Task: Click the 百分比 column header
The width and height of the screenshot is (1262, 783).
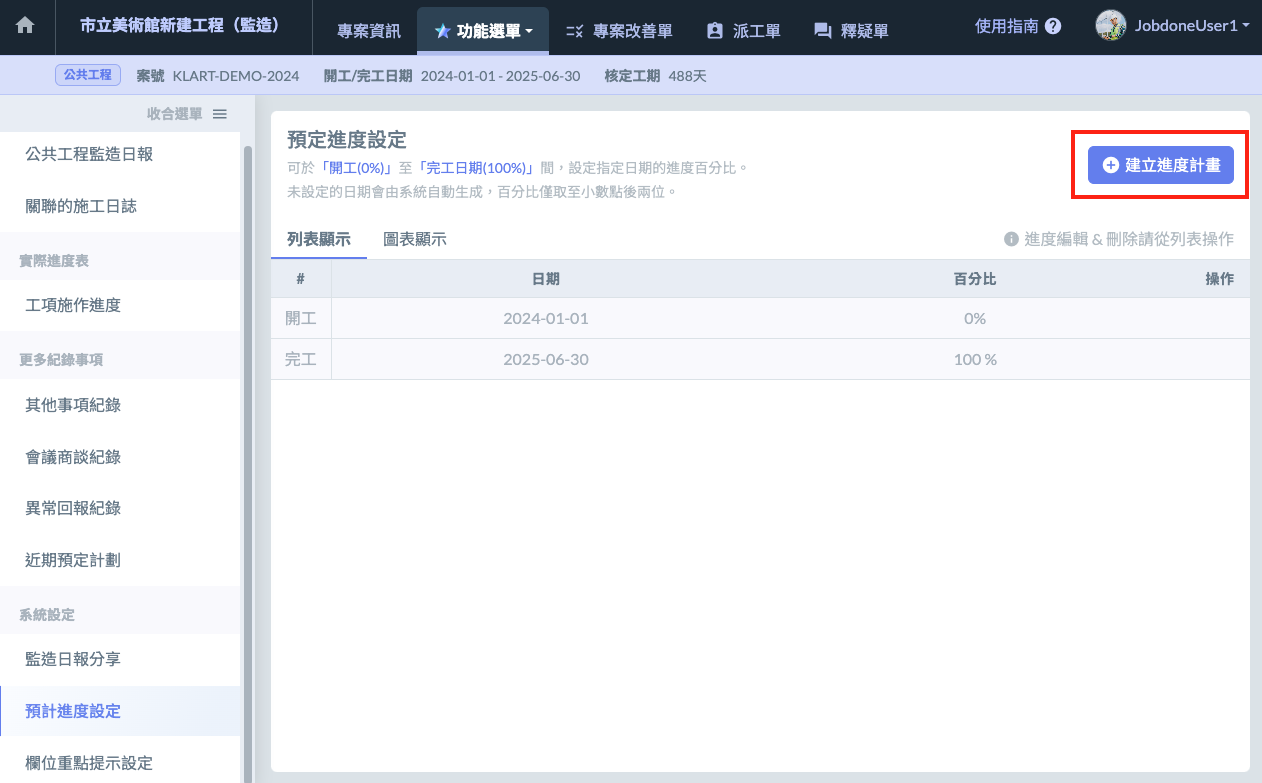Action: click(x=975, y=279)
